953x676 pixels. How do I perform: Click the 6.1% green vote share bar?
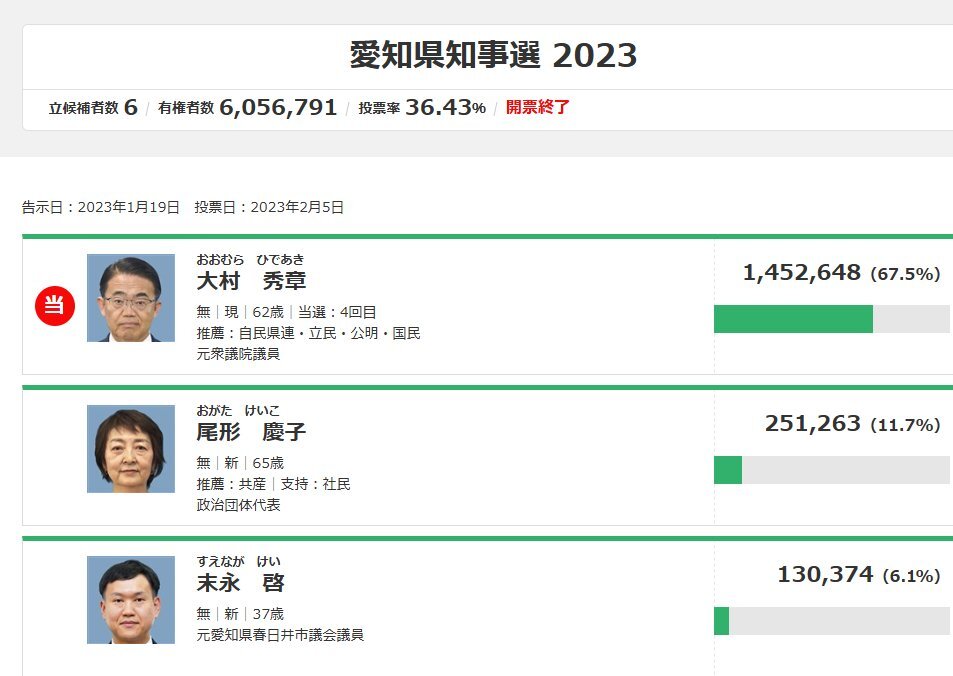(x=721, y=621)
